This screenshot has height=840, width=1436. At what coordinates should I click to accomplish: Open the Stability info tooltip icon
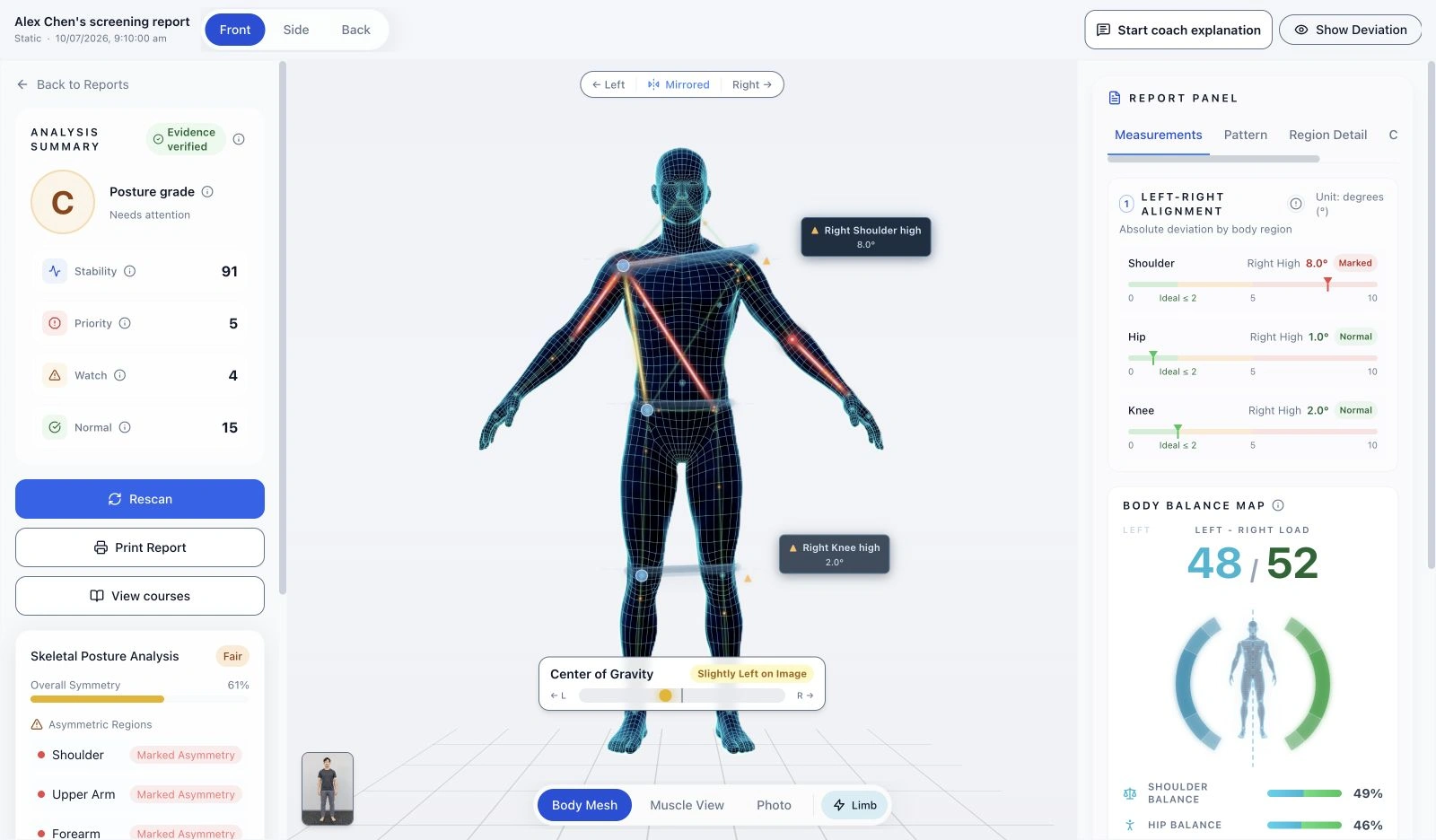(x=129, y=271)
